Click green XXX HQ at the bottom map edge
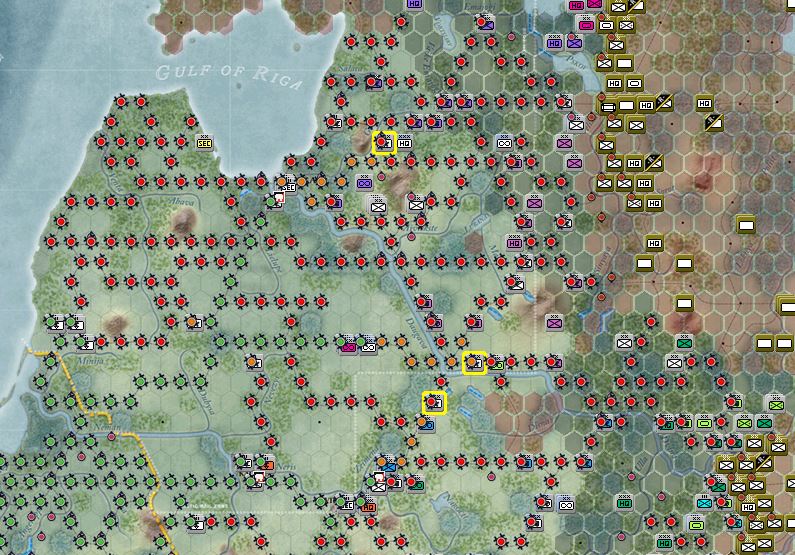This screenshot has width=795, height=555. [664, 542]
